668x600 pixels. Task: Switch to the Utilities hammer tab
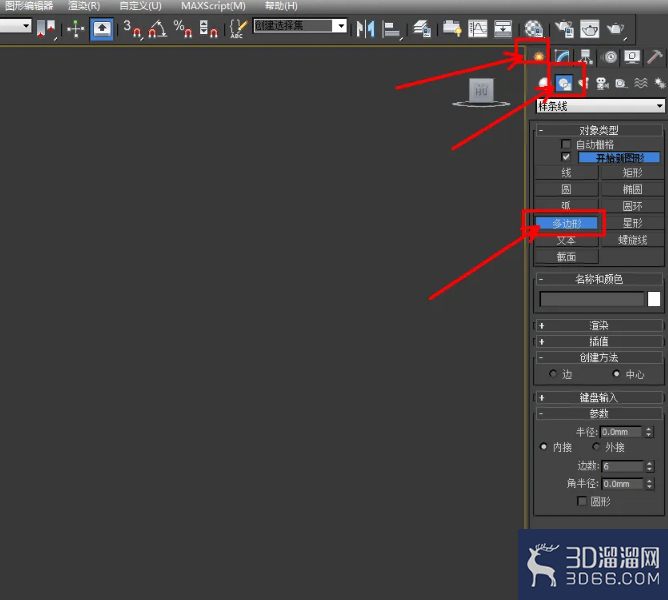tap(655, 56)
